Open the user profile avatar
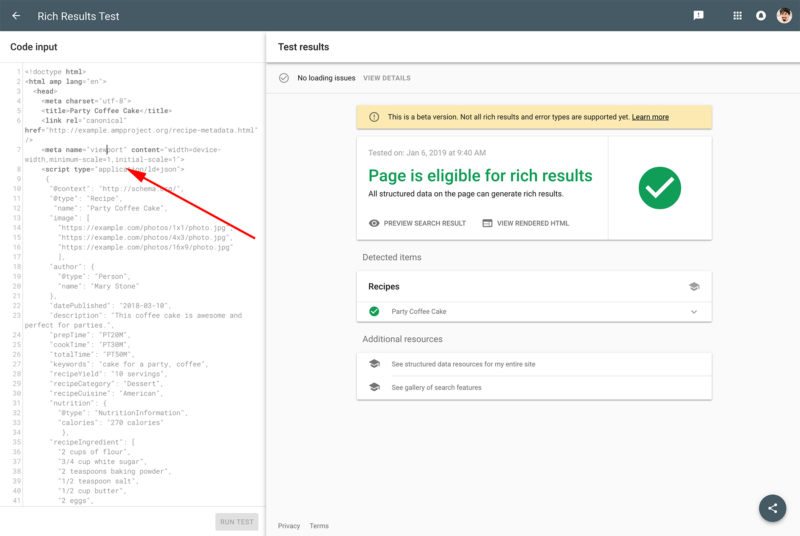The image size is (800, 536). coord(784,16)
